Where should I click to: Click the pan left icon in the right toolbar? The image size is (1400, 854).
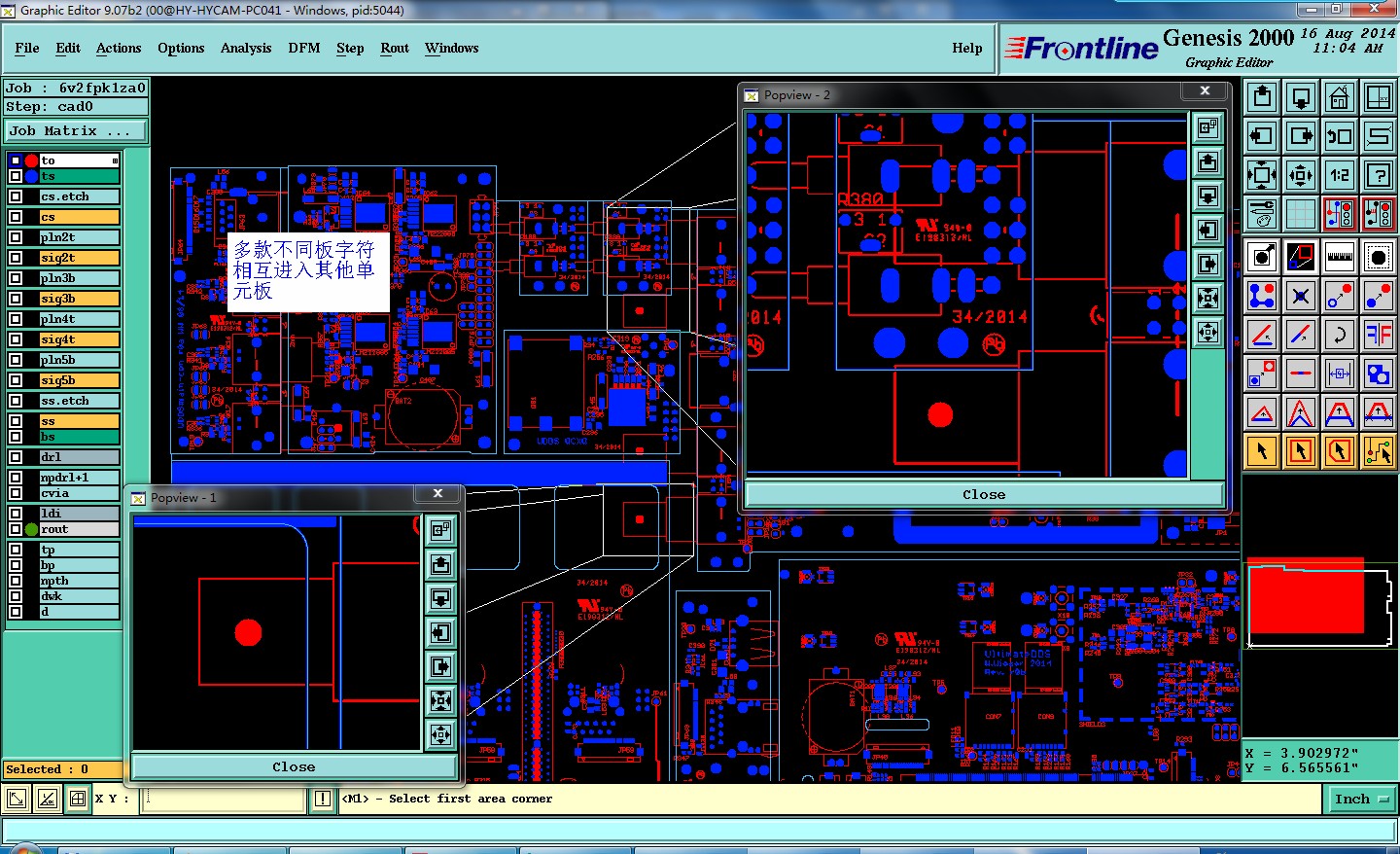1262,136
